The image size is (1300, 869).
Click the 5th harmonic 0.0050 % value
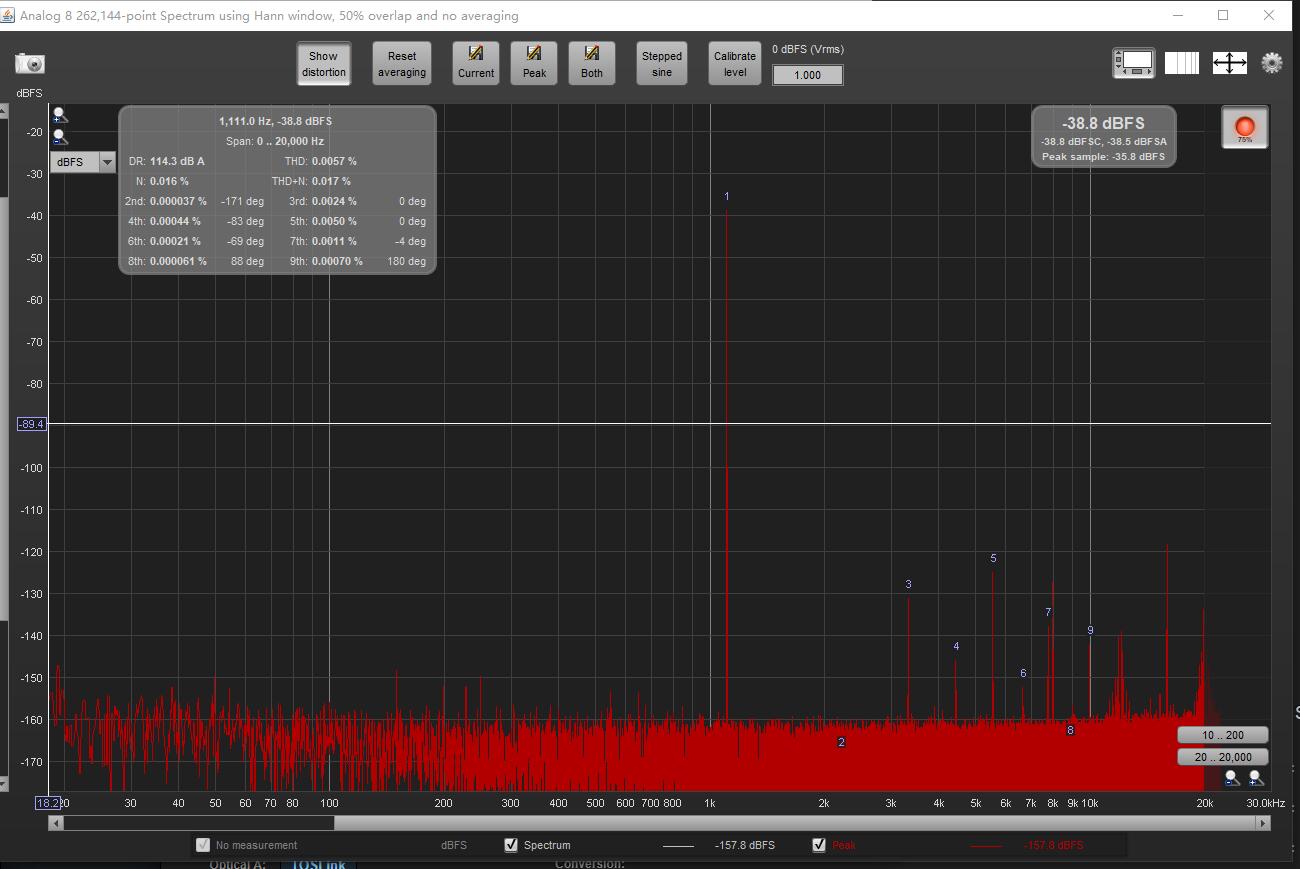coord(334,221)
